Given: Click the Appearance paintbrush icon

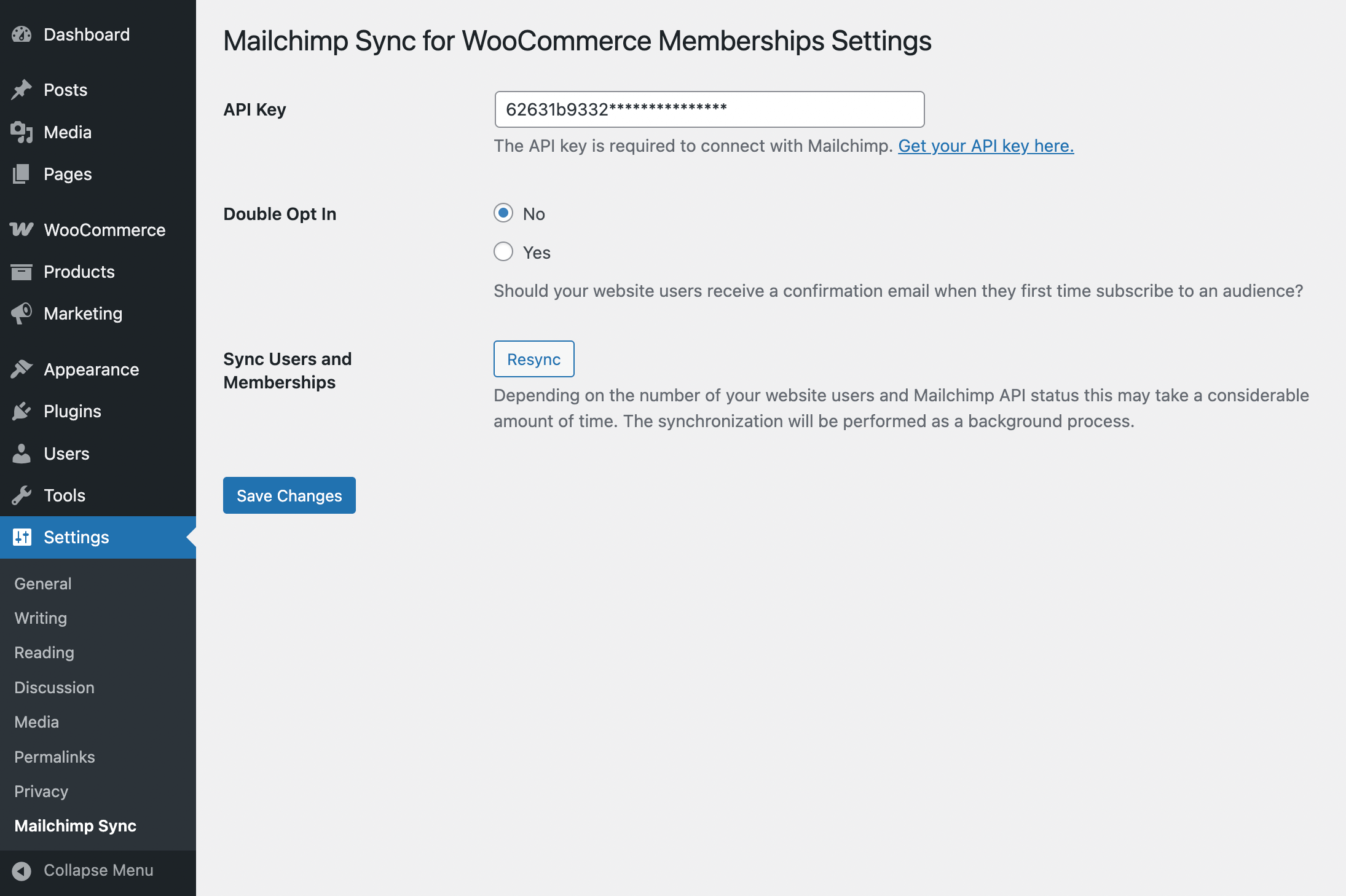Looking at the screenshot, I should (22, 369).
